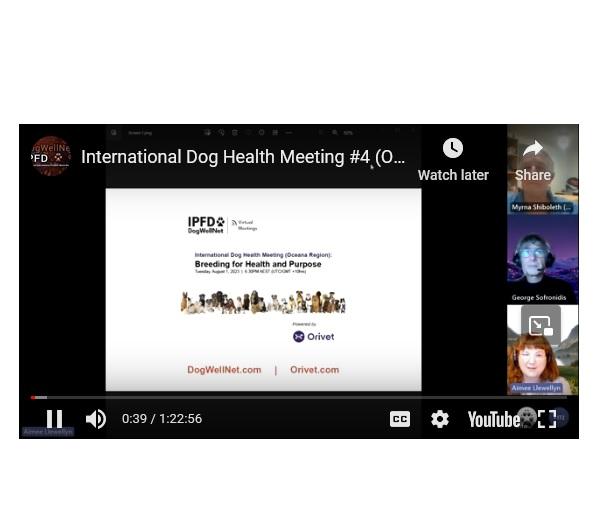Click the Orivet.com link on slide

[314, 370]
